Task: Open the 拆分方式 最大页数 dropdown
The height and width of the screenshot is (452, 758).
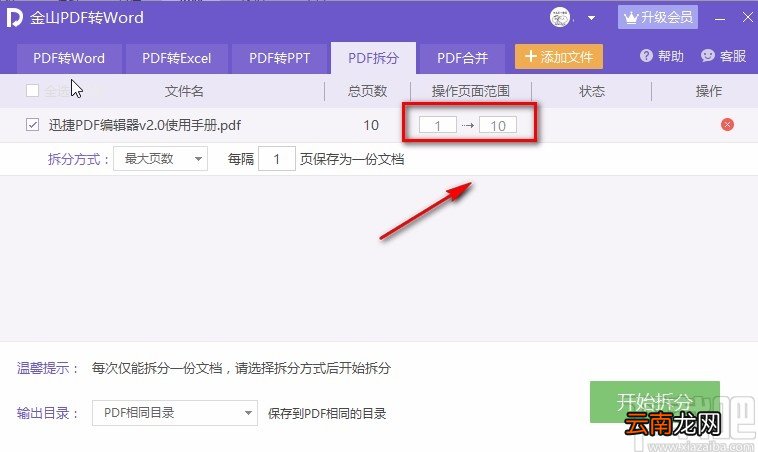Action: [x=160, y=159]
